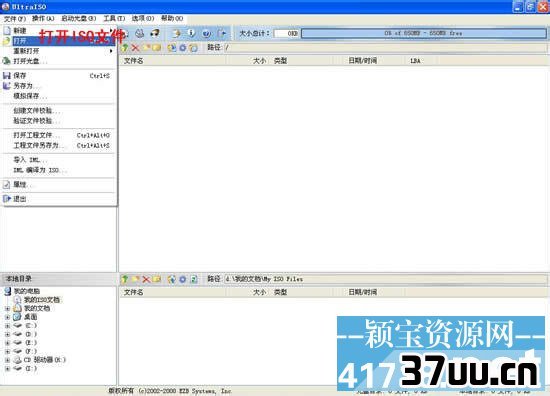The height and width of the screenshot is (396, 550).
Task: Click the lower 路径 path field
Action: [x=385, y=279]
